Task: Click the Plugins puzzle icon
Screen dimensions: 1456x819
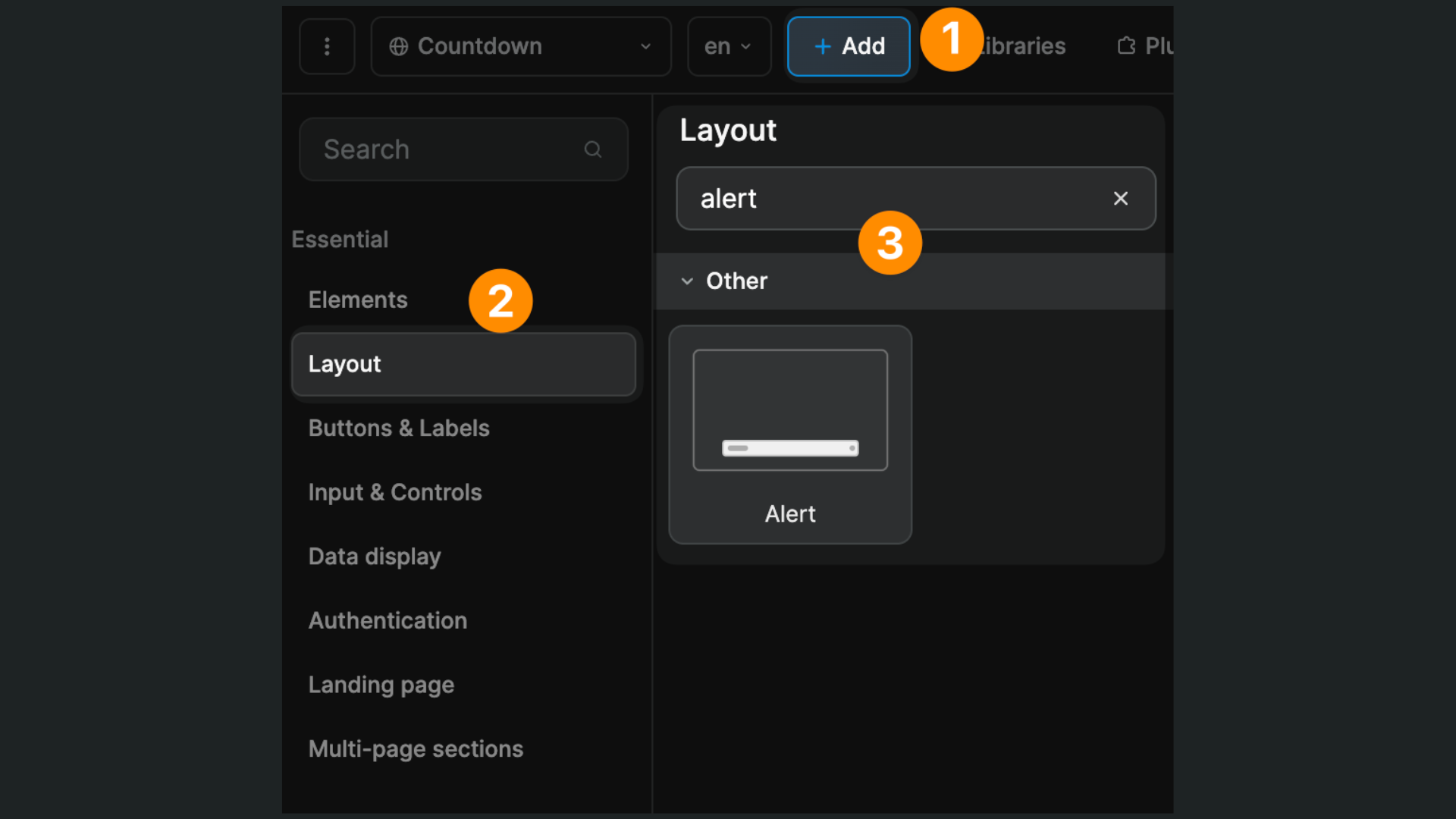Action: click(1127, 46)
